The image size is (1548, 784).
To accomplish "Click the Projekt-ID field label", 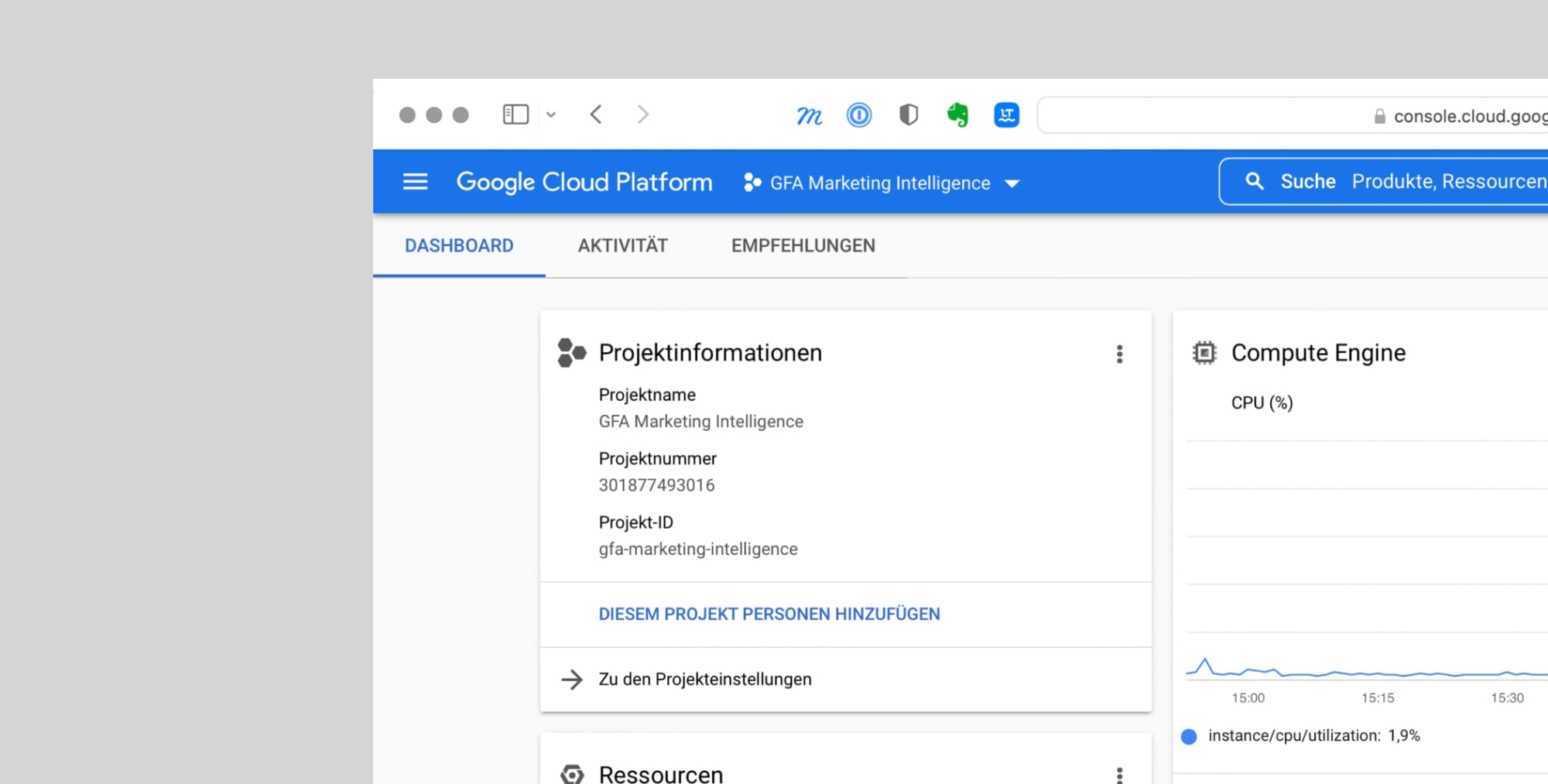I will (x=635, y=522).
